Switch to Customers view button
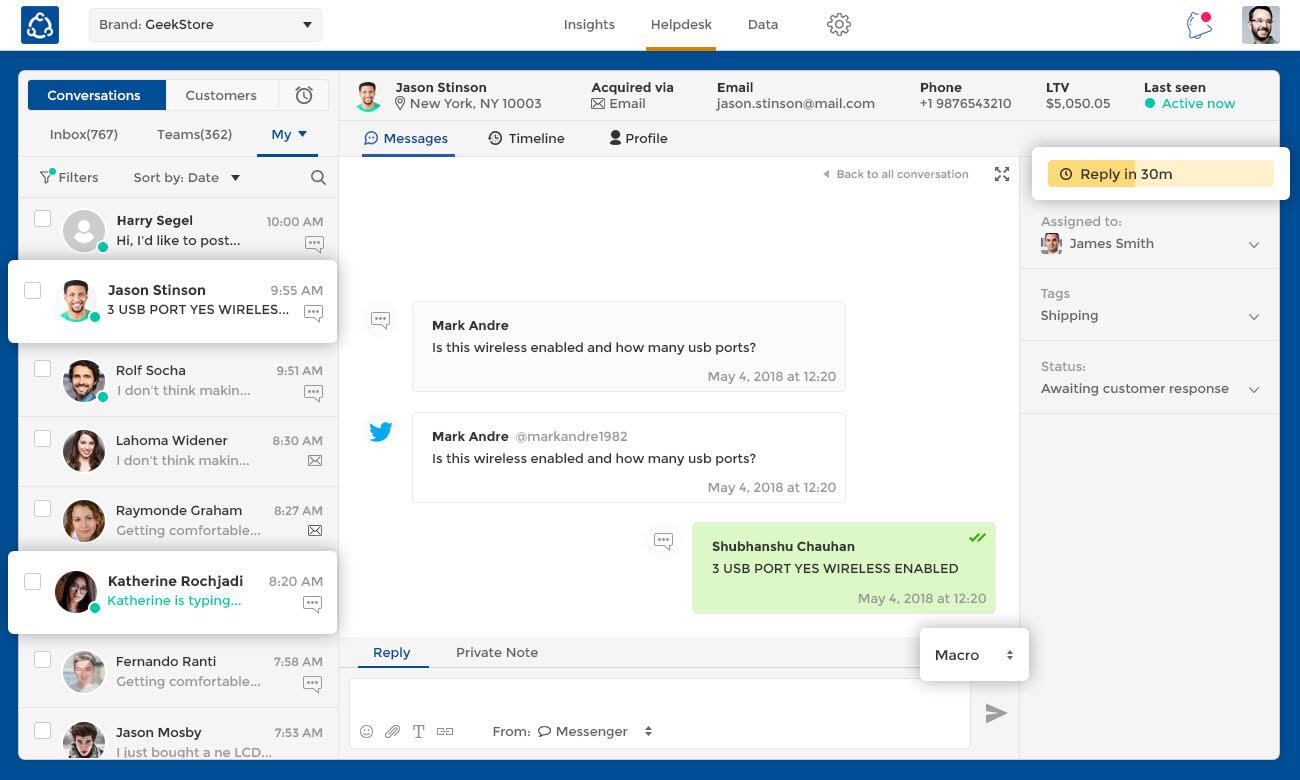 (221, 95)
